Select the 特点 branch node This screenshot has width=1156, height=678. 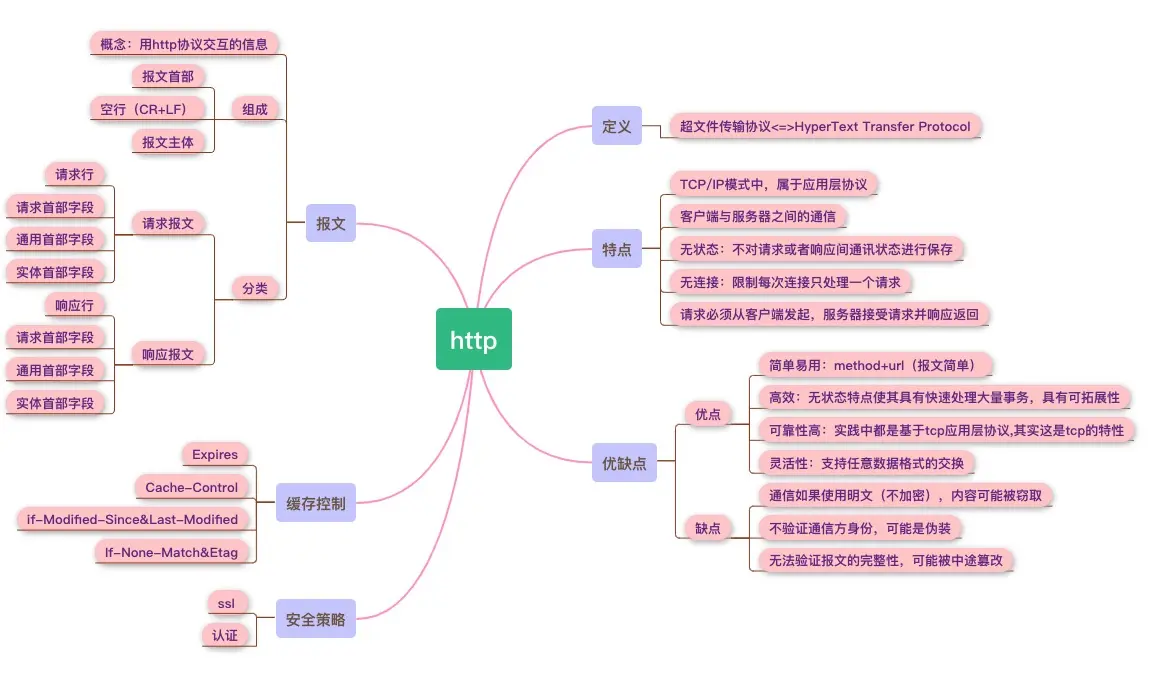[x=617, y=248]
